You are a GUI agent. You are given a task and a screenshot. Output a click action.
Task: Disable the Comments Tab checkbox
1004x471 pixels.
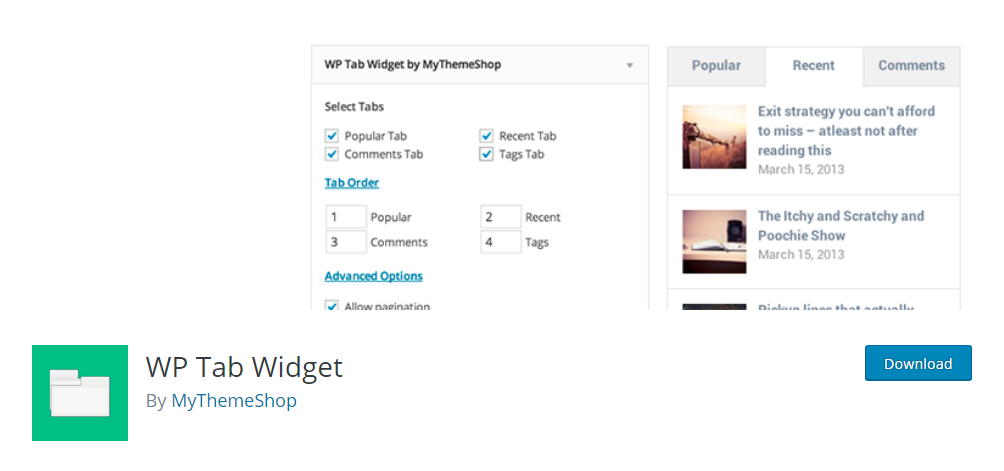coord(332,154)
